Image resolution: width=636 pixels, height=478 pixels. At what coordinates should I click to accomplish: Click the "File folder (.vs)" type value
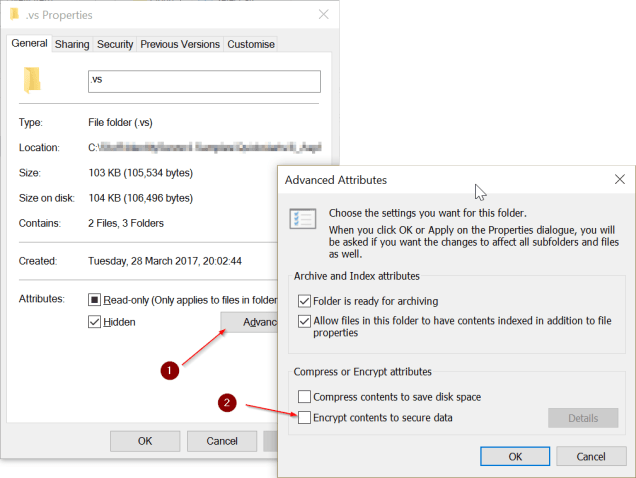[x=120, y=123]
